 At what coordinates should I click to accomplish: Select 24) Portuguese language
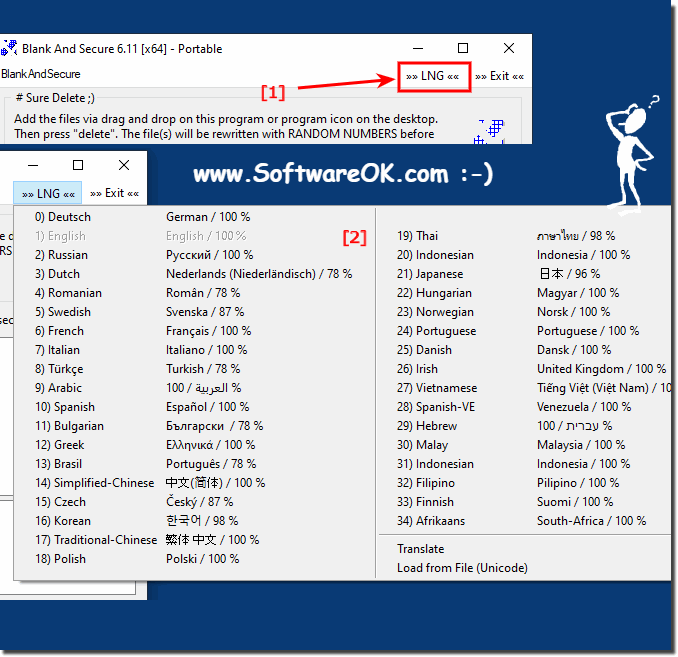524,331
